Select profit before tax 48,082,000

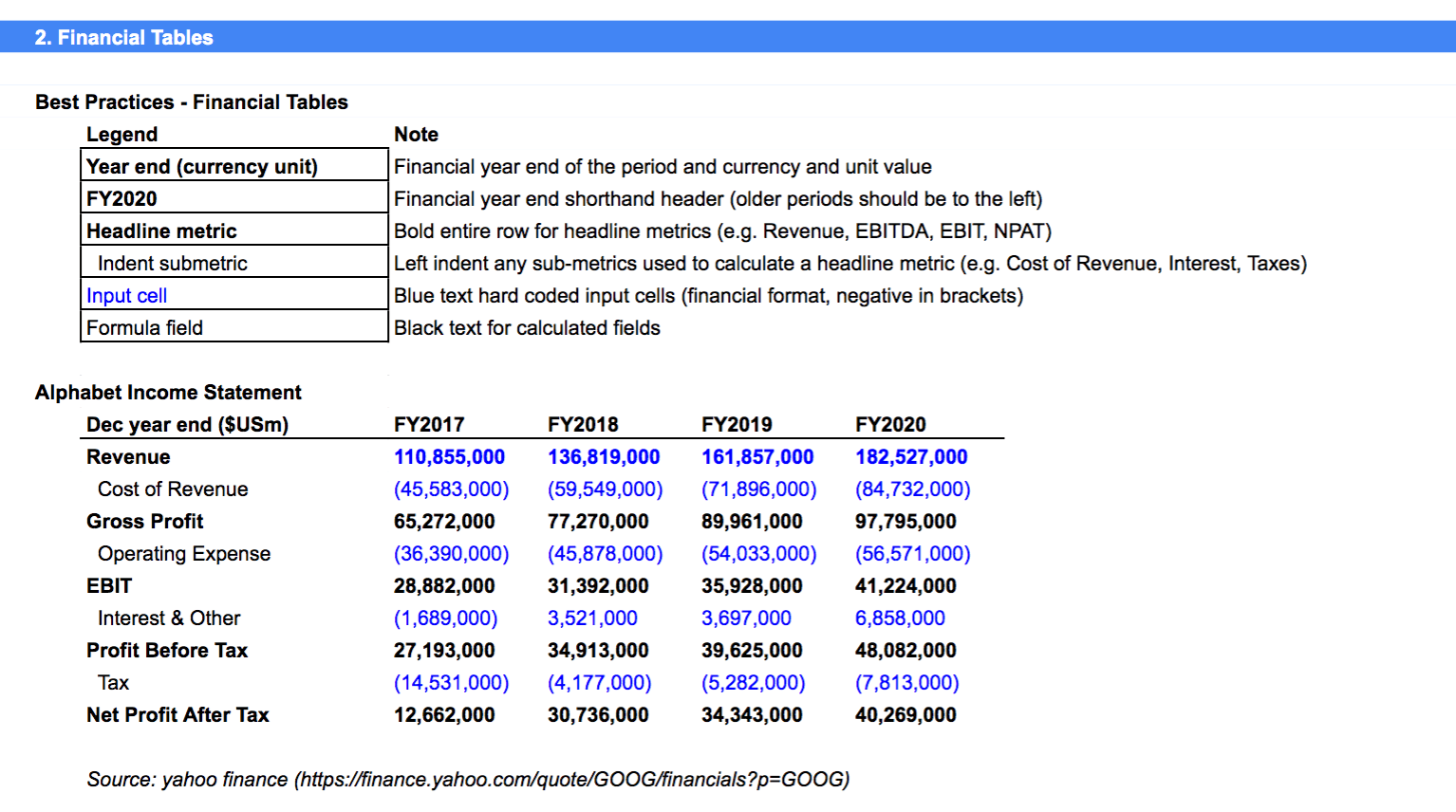point(905,651)
